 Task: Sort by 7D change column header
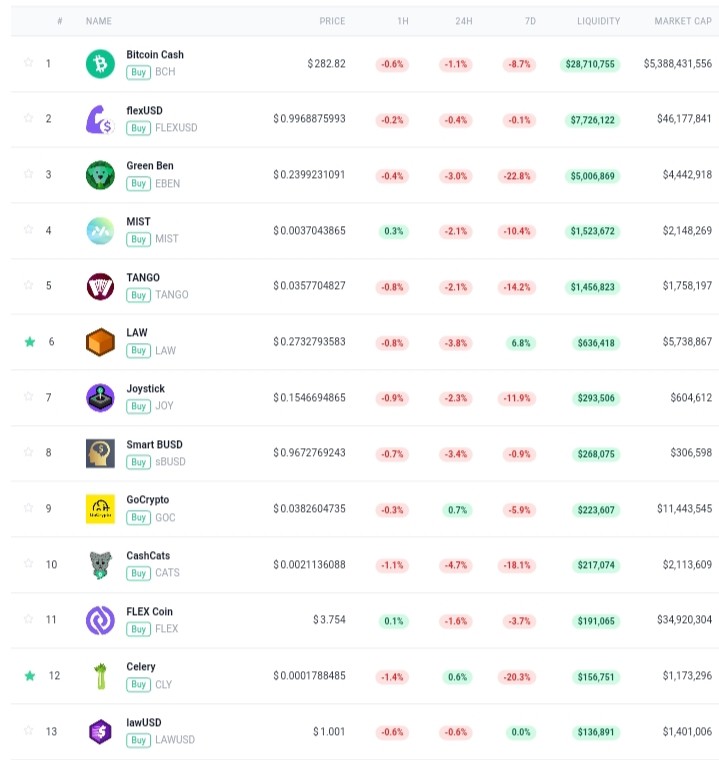click(530, 21)
